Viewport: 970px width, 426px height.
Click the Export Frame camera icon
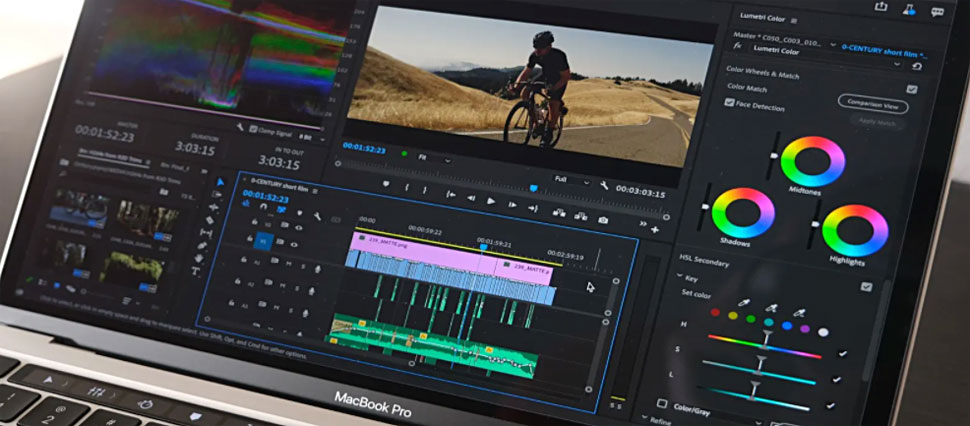click(604, 220)
